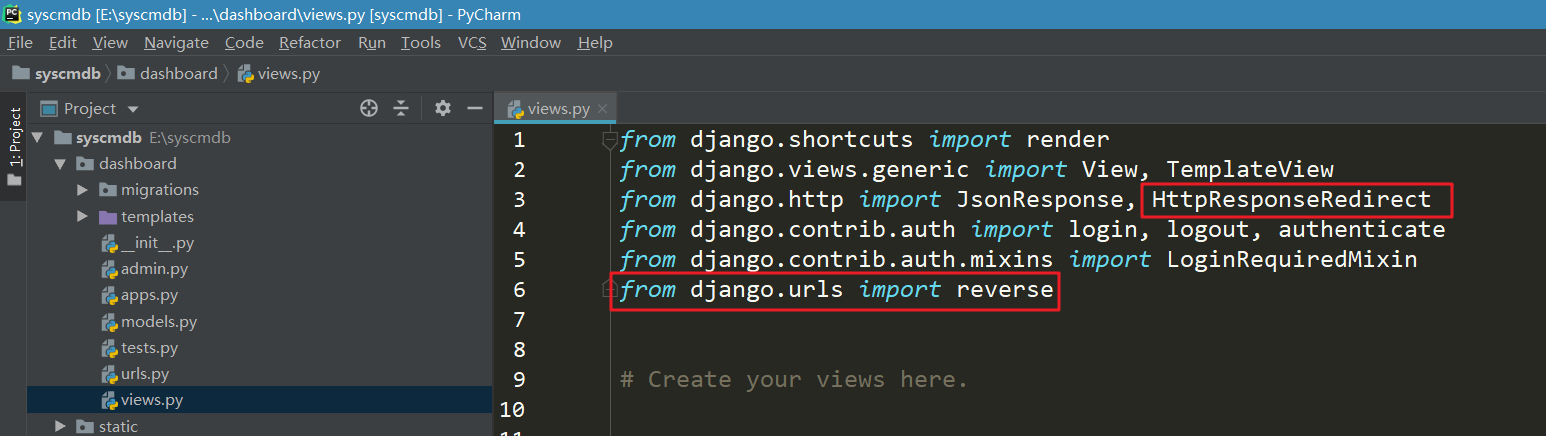Expand the migrations folder
The height and width of the screenshot is (436, 1546).
83,190
